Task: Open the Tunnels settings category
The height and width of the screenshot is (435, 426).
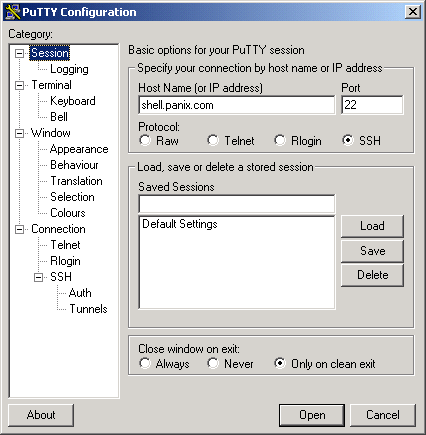Action: coord(88,309)
